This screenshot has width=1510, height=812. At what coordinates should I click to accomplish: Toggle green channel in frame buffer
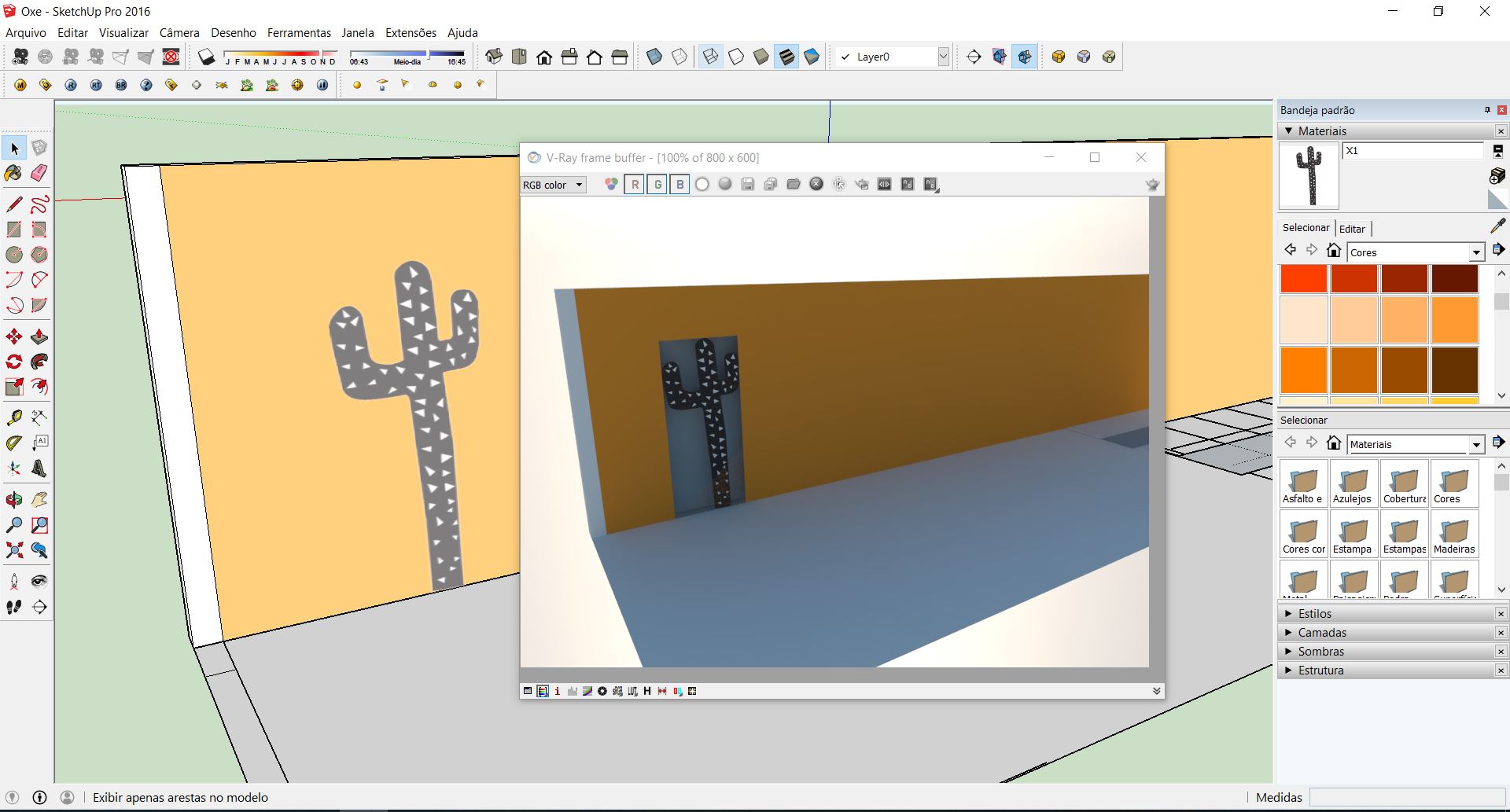click(x=657, y=185)
